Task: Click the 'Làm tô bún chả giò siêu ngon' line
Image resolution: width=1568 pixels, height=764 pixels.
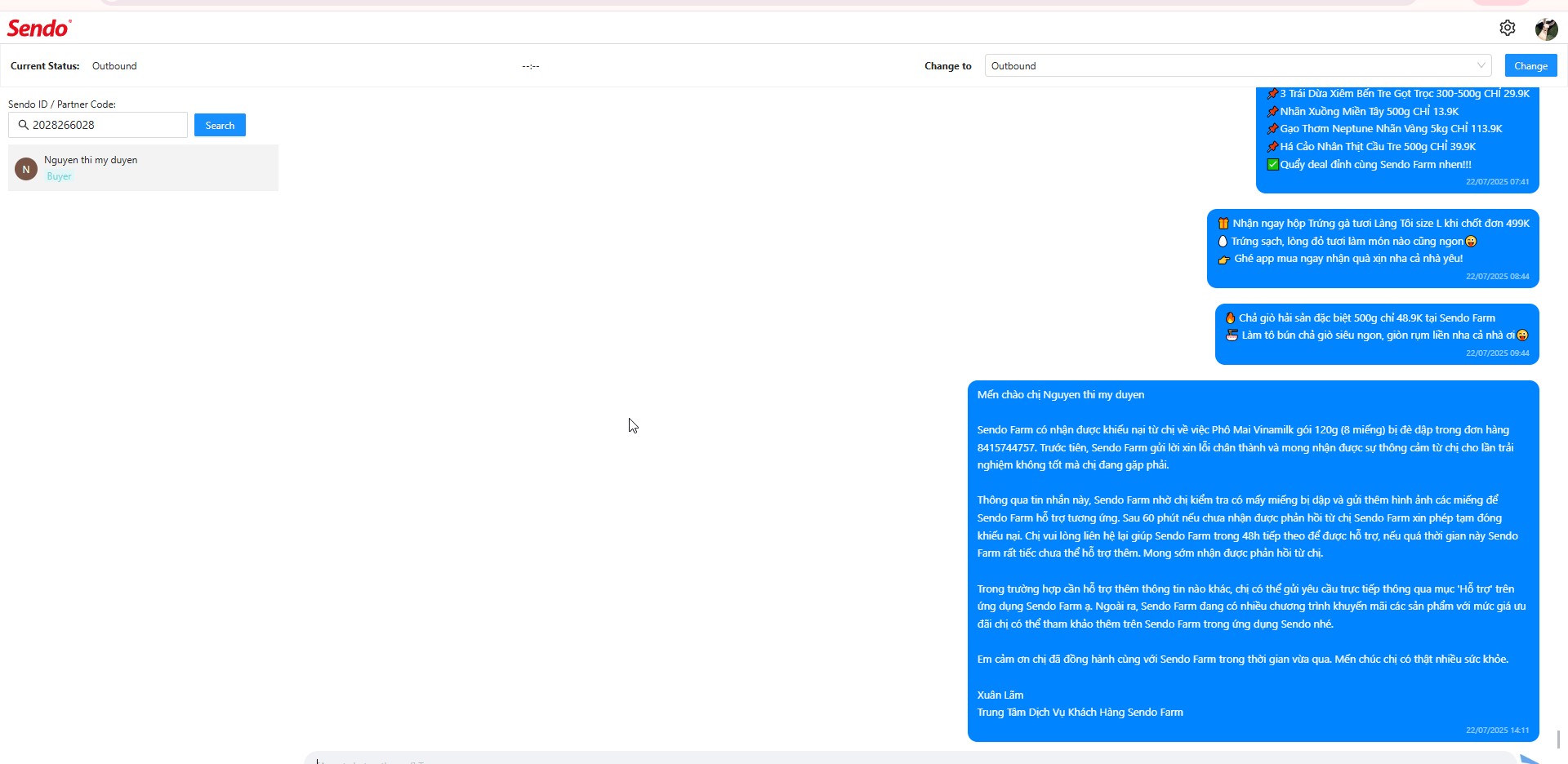Action: (x=1377, y=335)
